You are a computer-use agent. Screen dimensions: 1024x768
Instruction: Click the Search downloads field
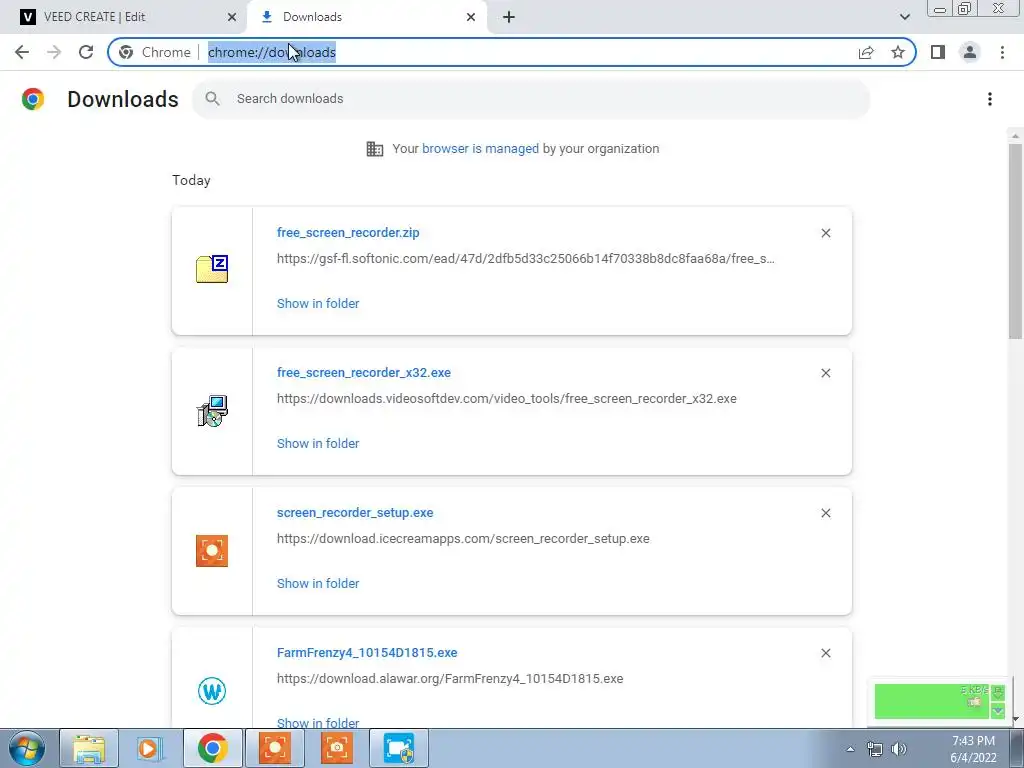(530, 99)
